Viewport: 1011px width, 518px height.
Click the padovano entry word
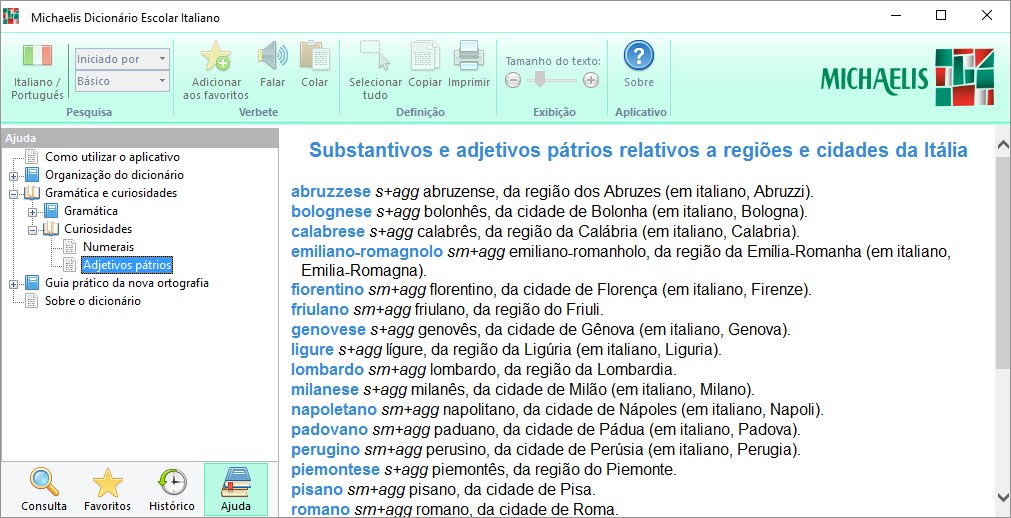pyautogui.click(x=329, y=430)
